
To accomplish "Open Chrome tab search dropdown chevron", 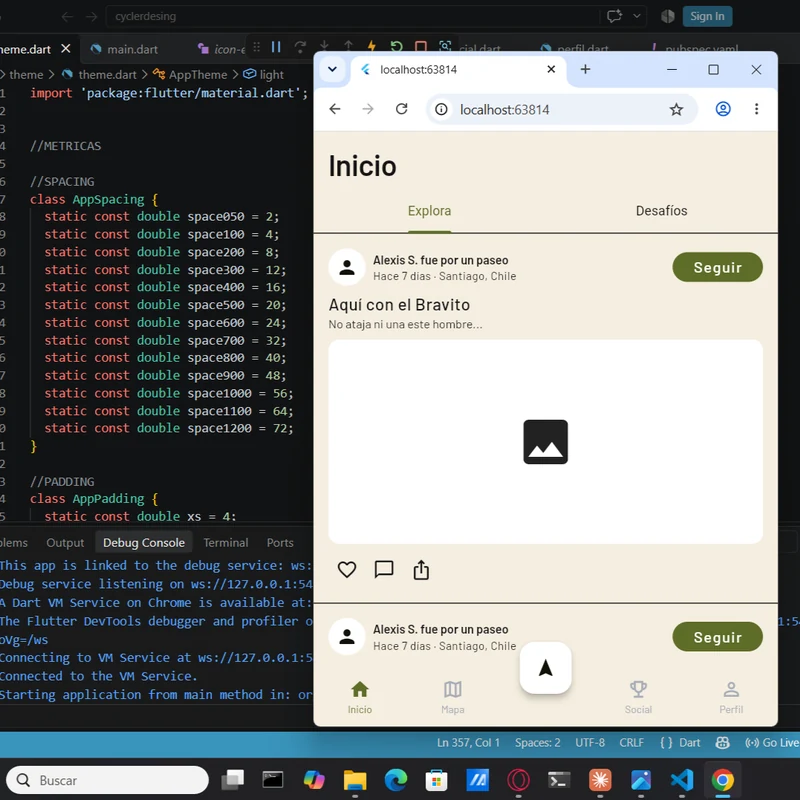I will pyautogui.click(x=333, y=69).
